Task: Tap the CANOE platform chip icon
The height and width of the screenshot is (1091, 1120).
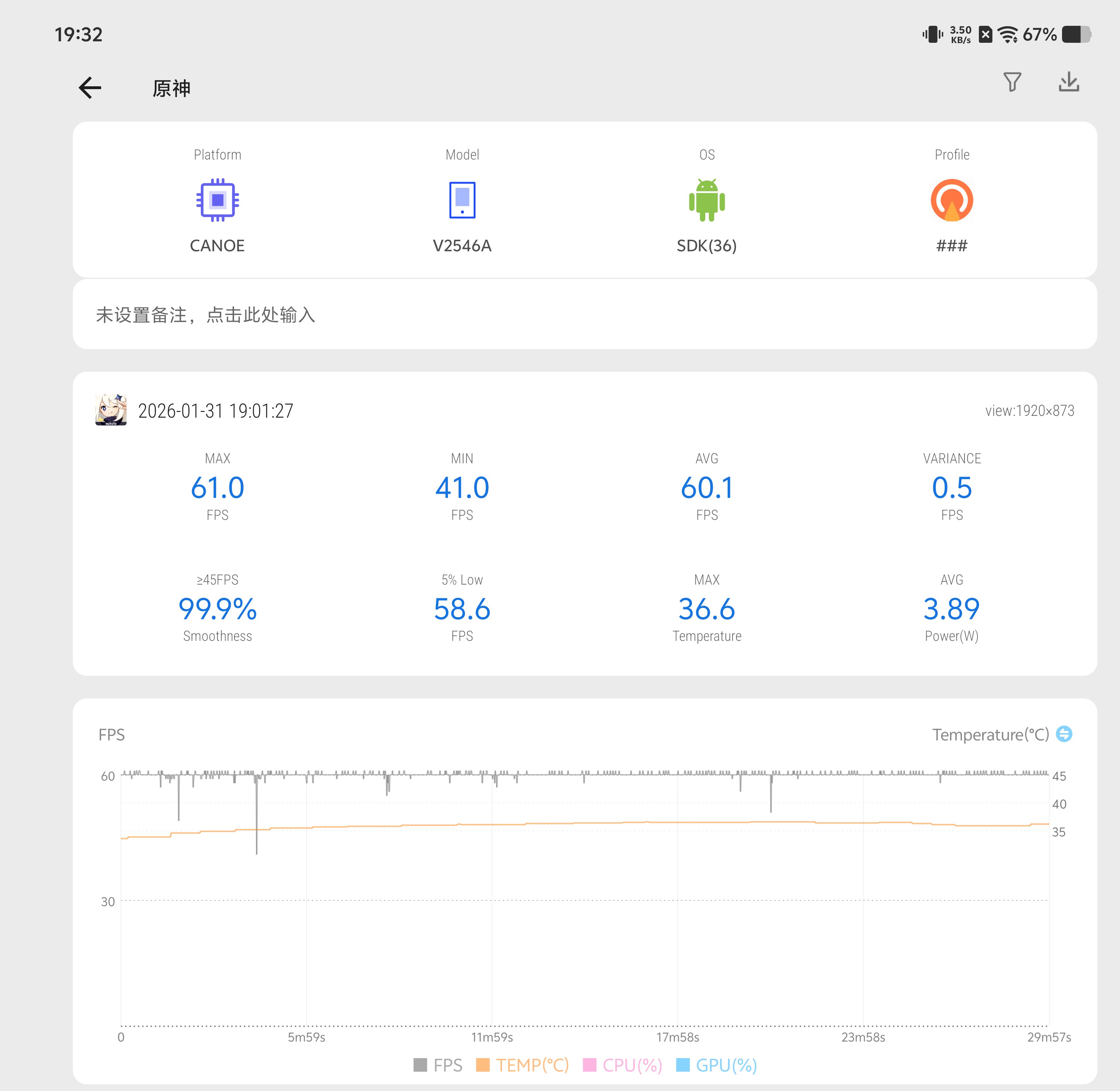Action: click(217, 200)
